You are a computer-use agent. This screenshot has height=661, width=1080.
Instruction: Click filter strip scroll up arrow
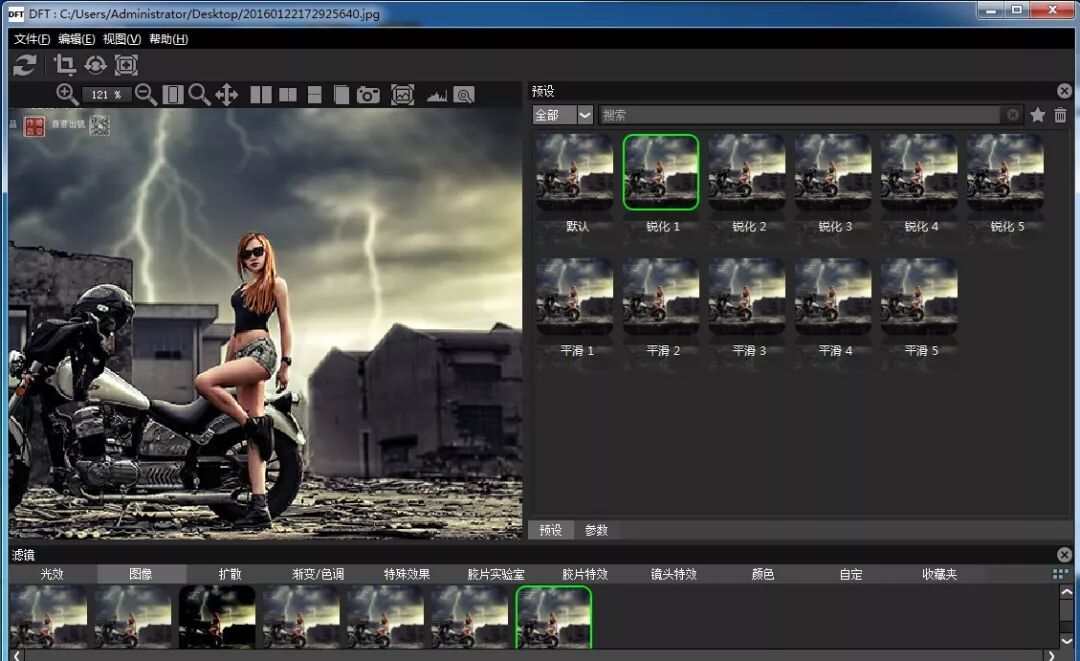click(1066, 592)
